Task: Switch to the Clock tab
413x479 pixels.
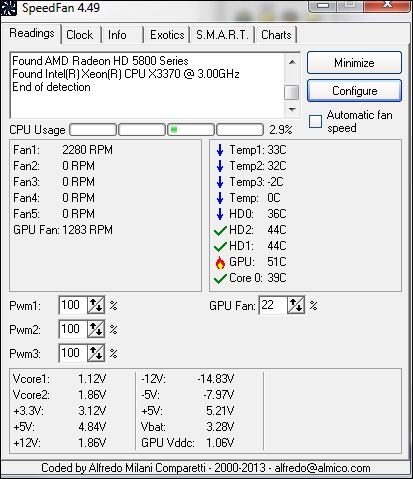Action: pyautogui.click(x=80, y=35)
